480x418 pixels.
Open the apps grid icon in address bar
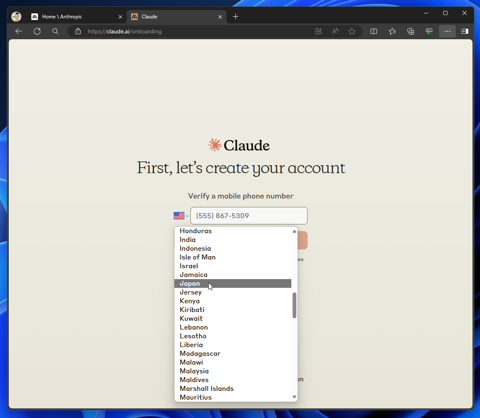[318, 31]
